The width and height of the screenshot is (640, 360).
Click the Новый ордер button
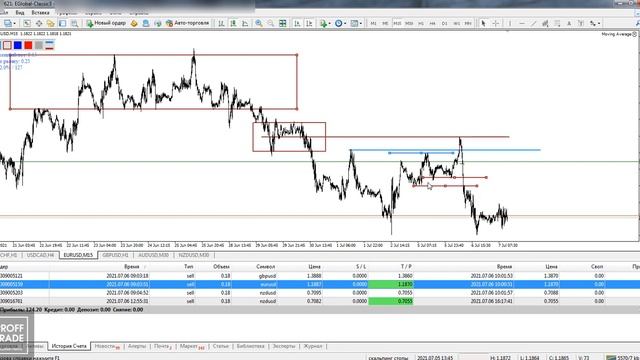106,23
